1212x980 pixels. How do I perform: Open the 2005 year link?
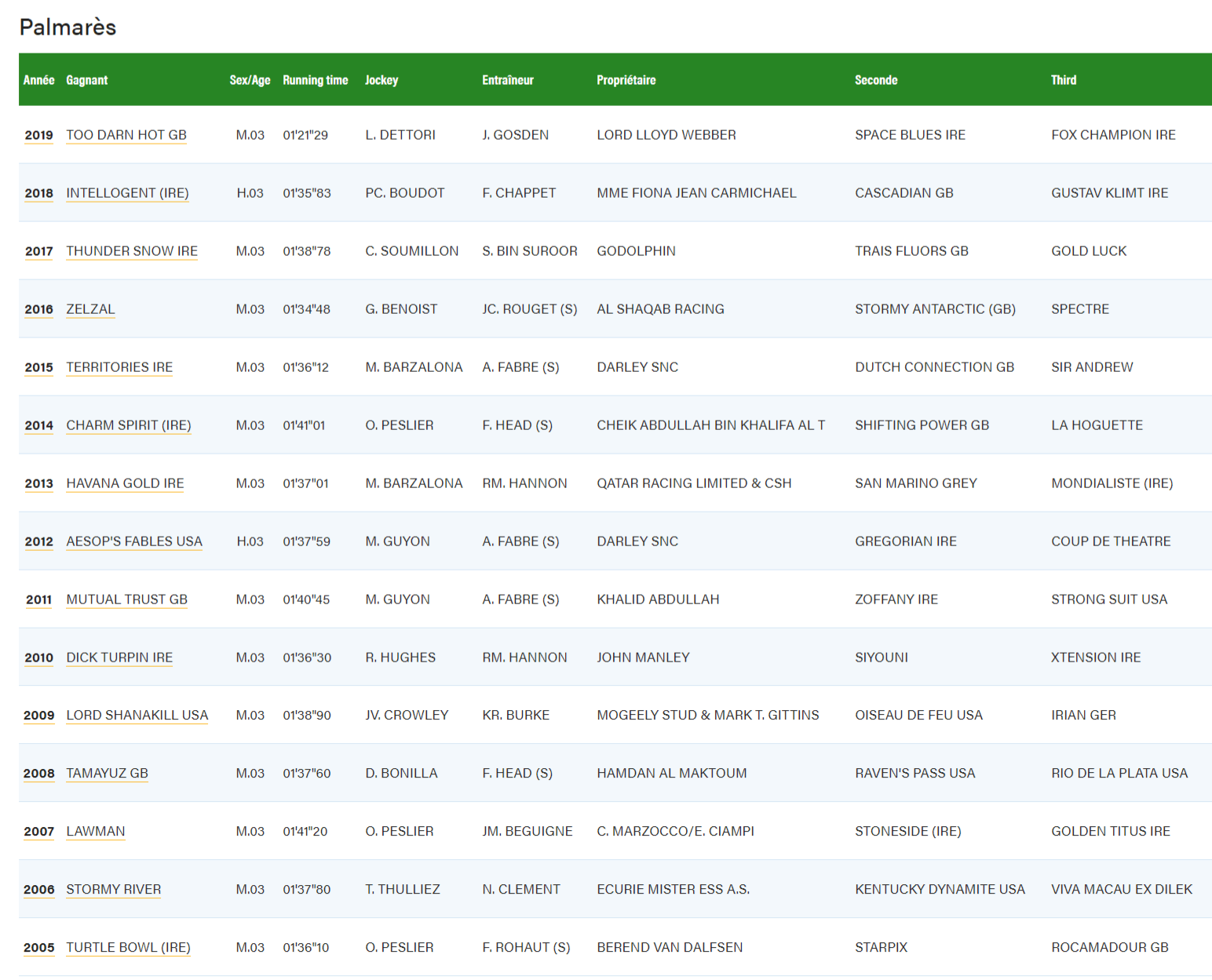[38, 948]
